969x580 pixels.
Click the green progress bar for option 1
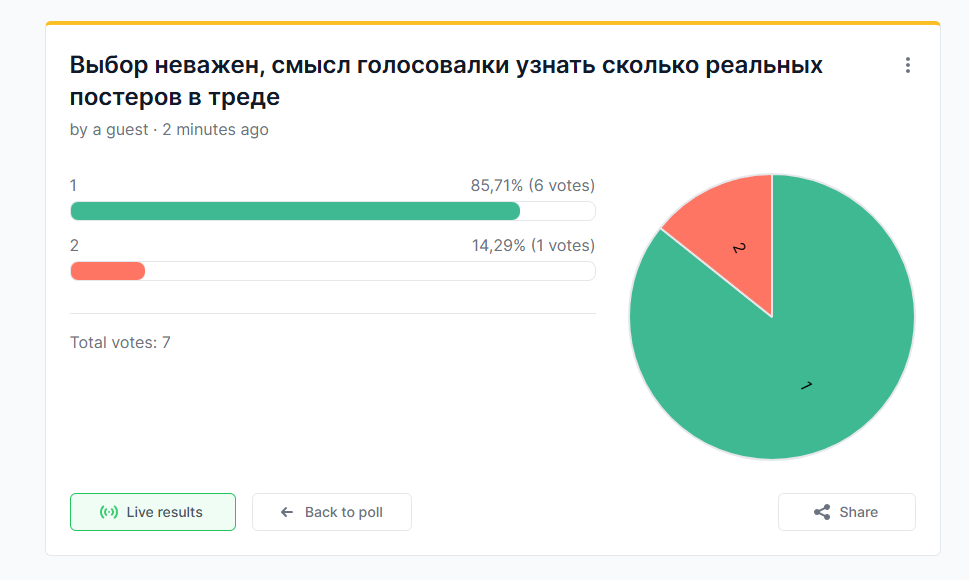tap(295, 211)
